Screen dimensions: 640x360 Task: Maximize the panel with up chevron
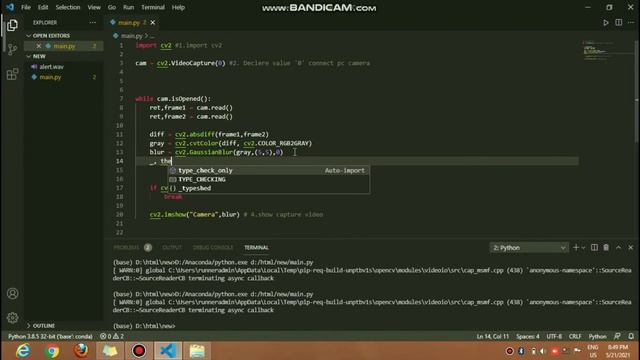pyautogui.click(x=618, y=247)
